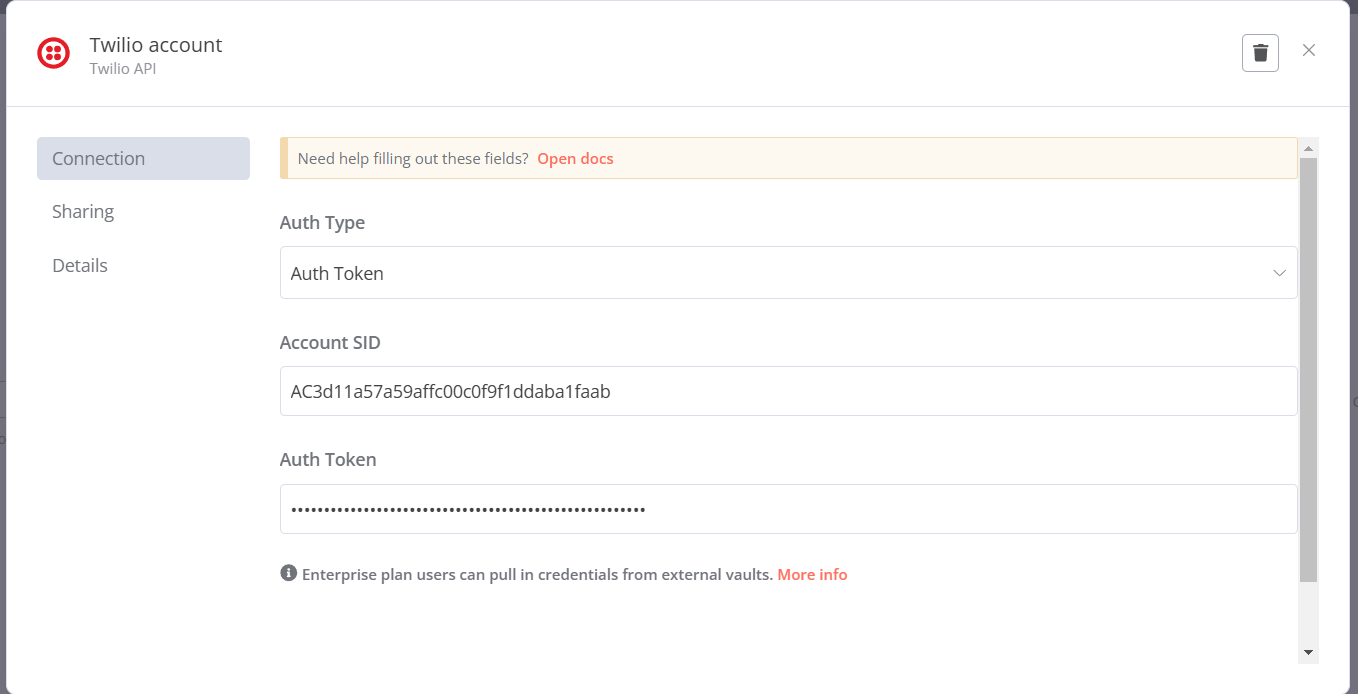Click the Auth Token field label
This screenshot has height=694, width=1358.
[x=328, y=460]
